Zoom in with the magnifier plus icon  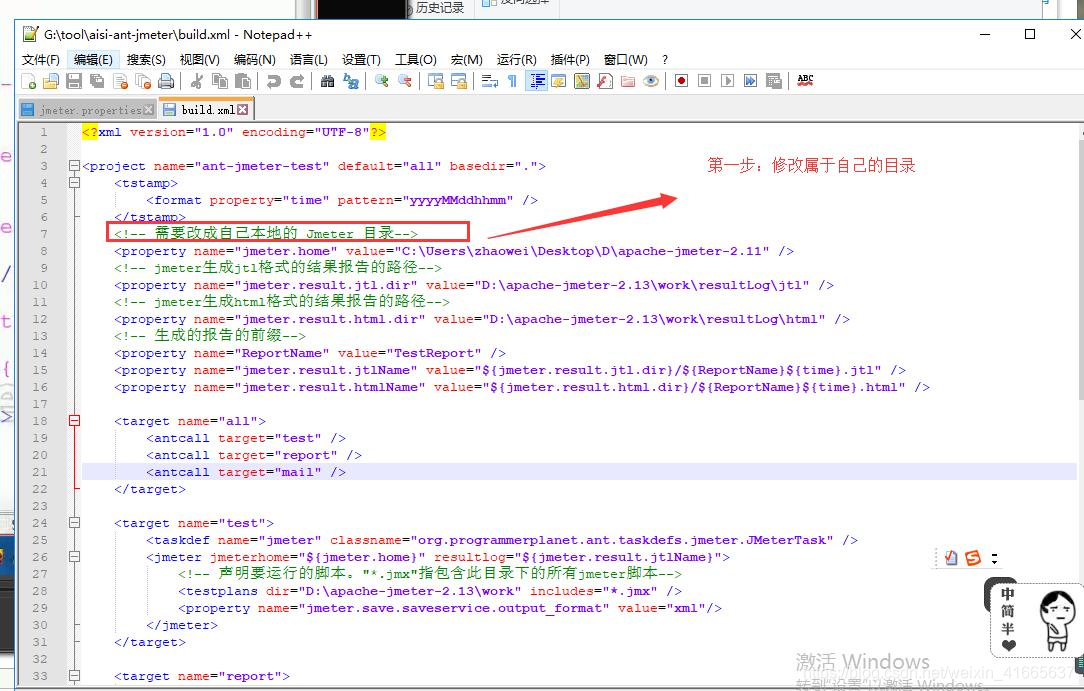click(x=382, y=82)
